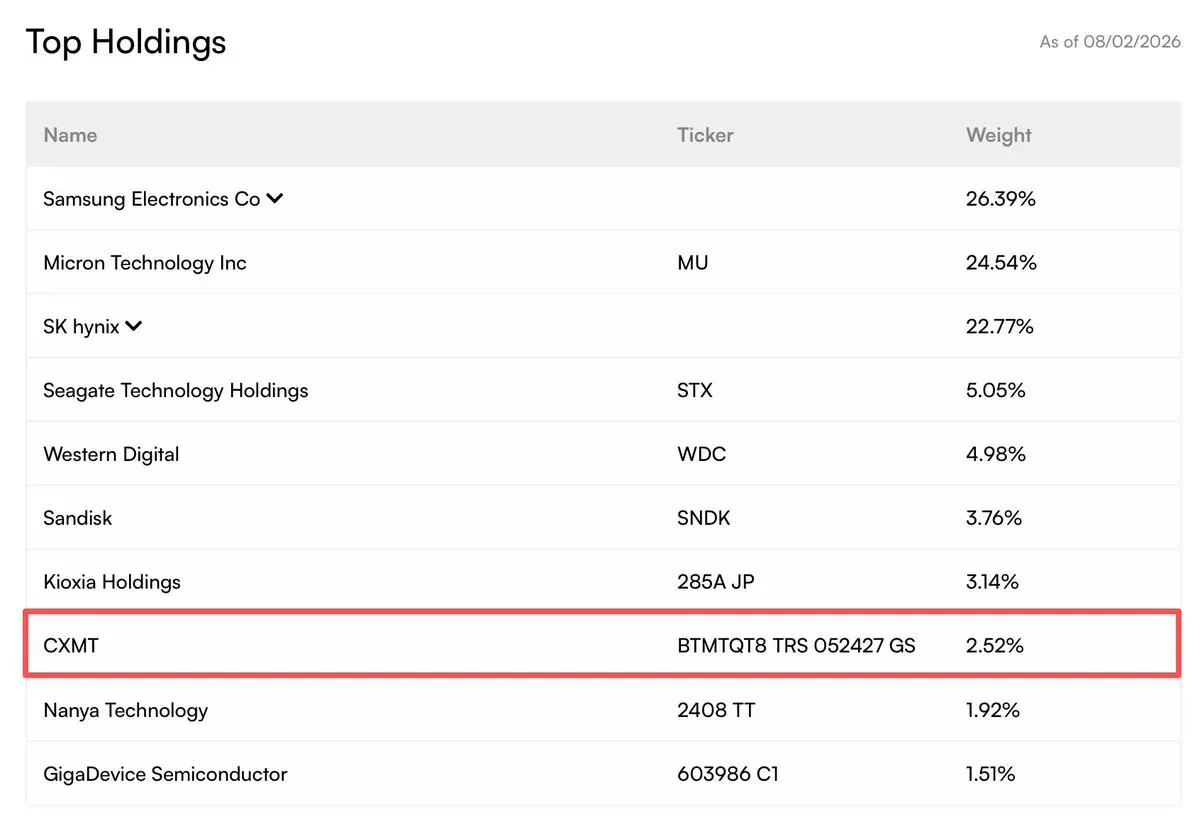The width and height of the screenshot is (1200, 817).
Task: Click the 24.54% weight value
Action: click(x=1001, y=263)
